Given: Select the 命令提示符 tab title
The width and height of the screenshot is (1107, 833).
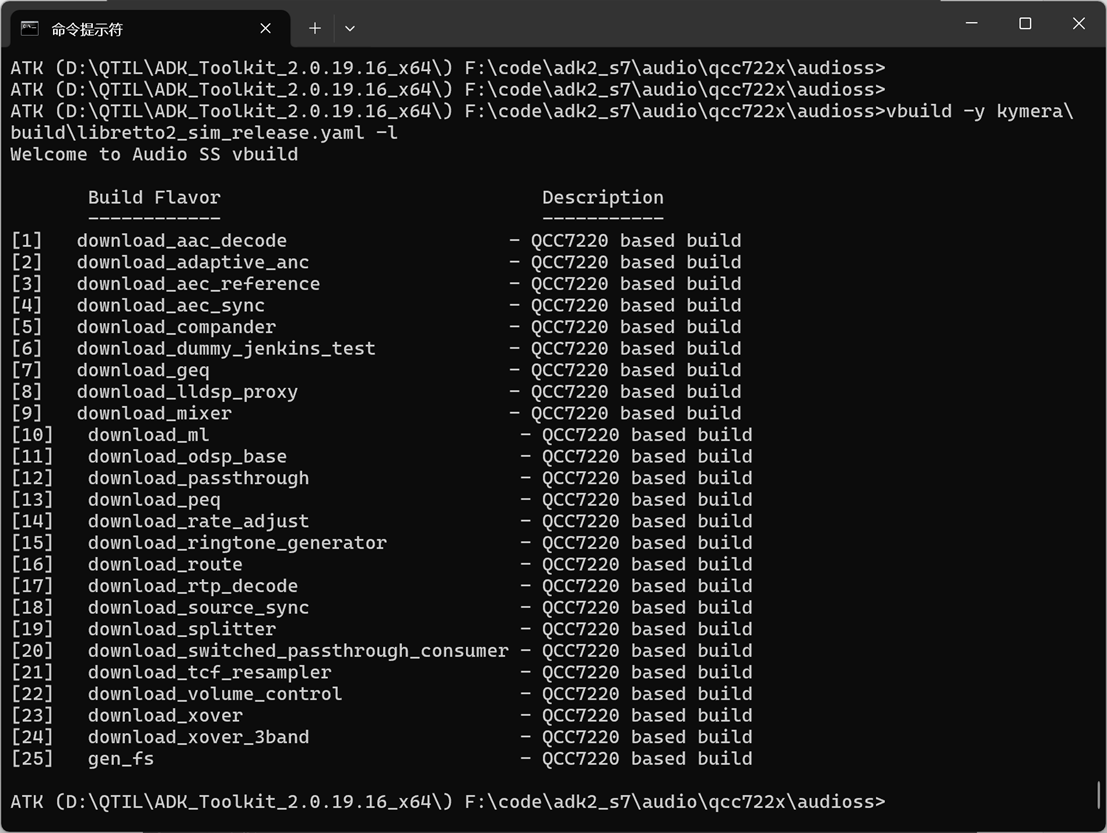Looking at the screenshot, I should pyautogui.click(x=87, y=29).
